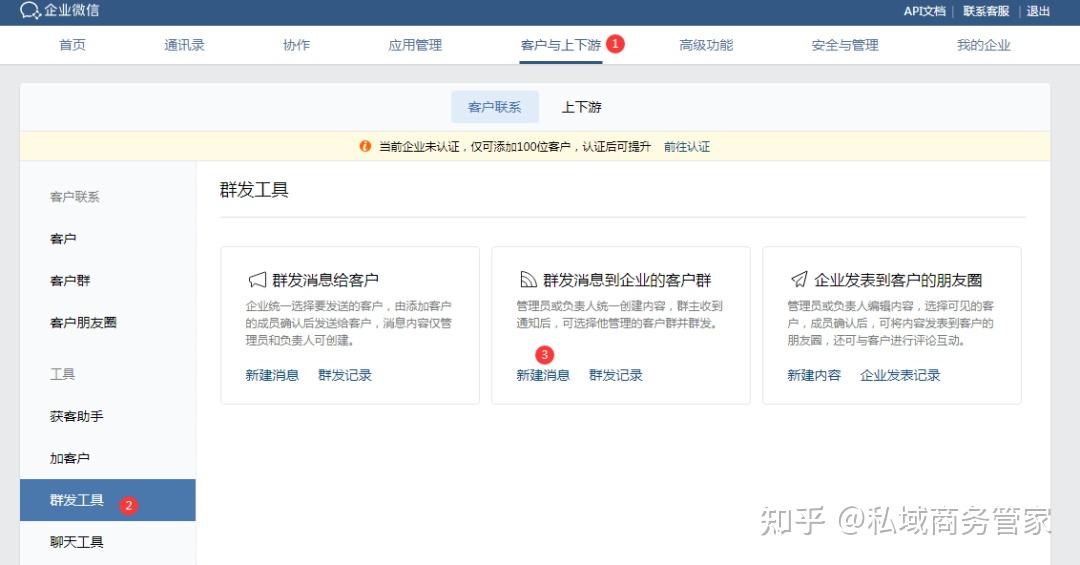Click the 工具 sidebar section label
Viewport: 1080px width, 565px height.
tap(62, 374)
